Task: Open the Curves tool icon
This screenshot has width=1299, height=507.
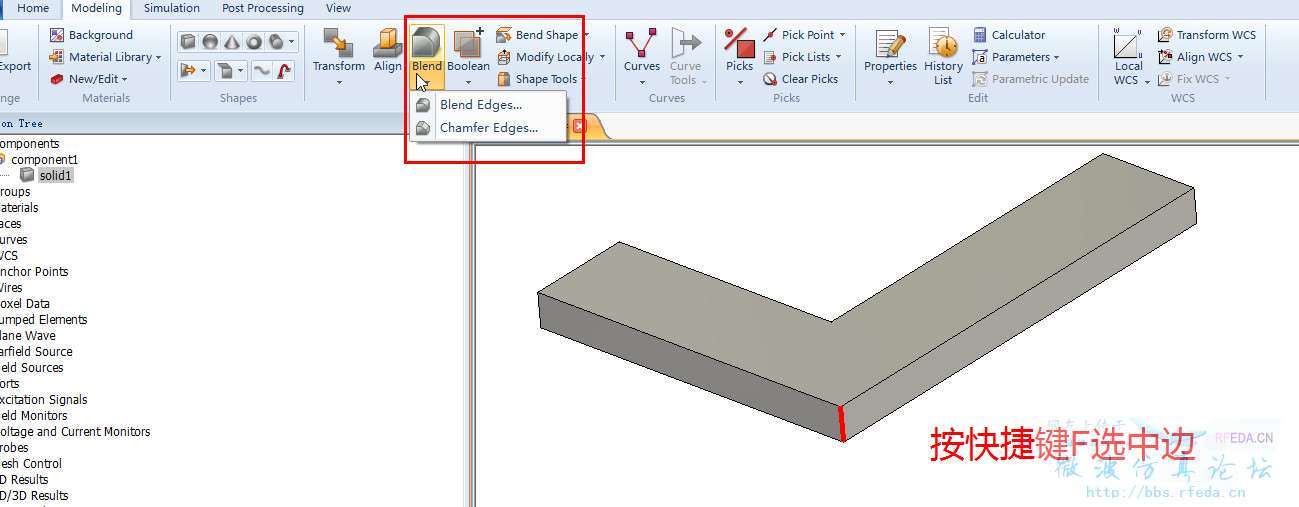Action: pos(641,44)
